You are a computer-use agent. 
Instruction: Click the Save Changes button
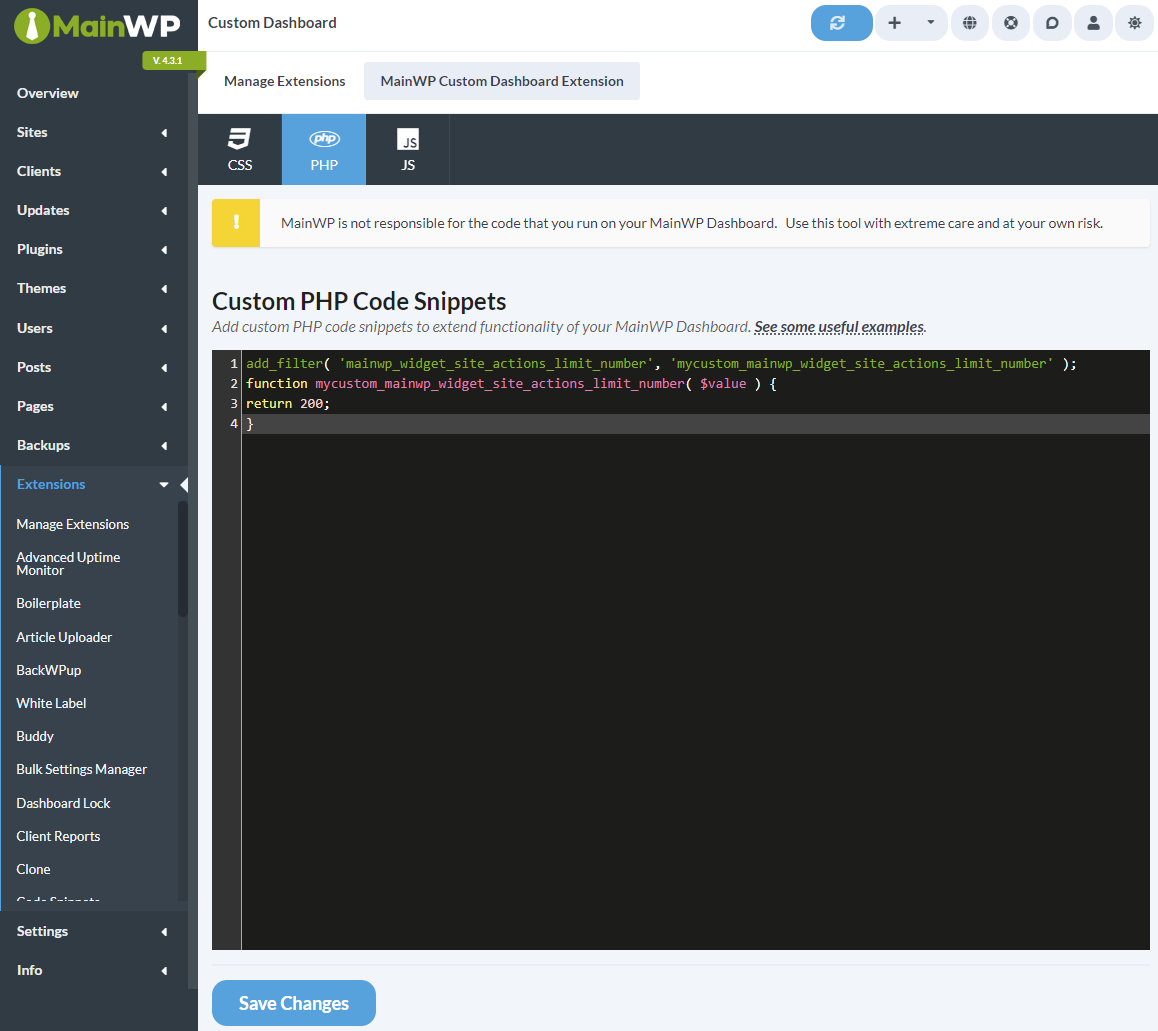click(293, 1003)
